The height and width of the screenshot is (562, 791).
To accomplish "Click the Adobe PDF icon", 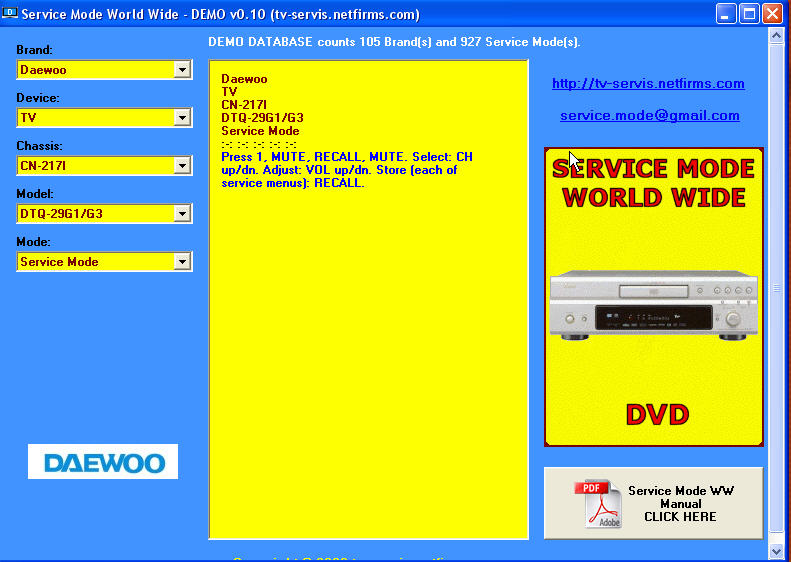I will pyautogui.click(x=599, y=503).
